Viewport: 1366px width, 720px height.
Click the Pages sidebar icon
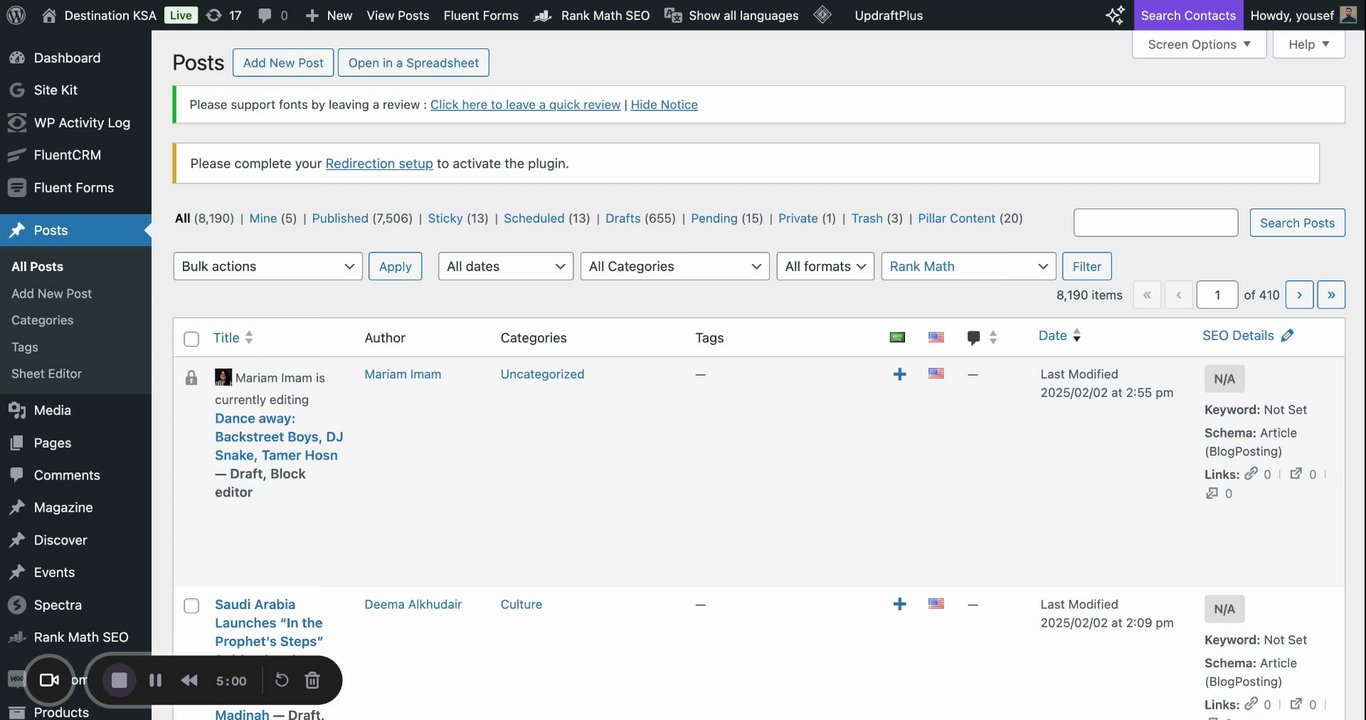17,442
